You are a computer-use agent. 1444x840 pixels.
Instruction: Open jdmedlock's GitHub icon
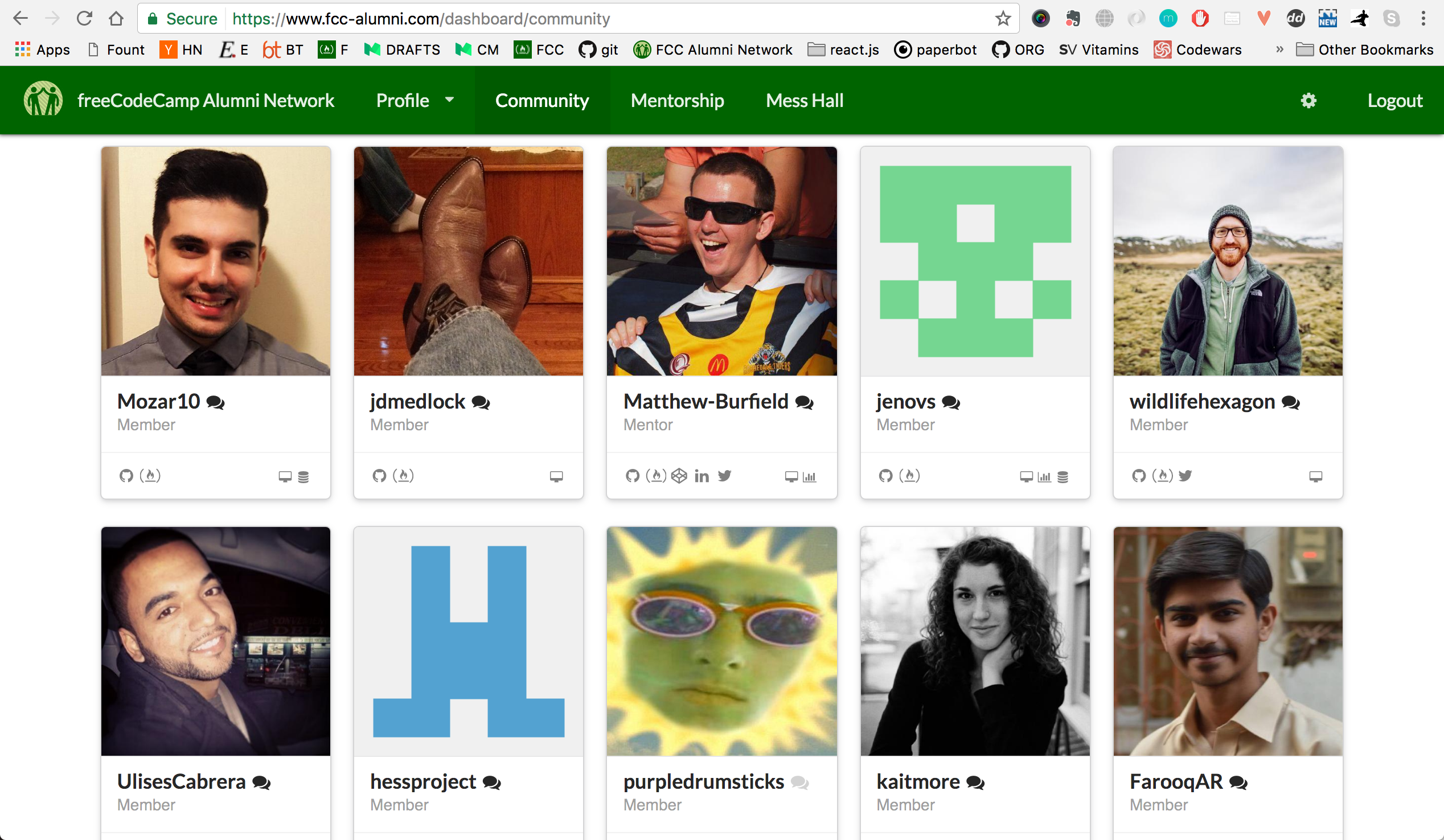coord(379,476)
